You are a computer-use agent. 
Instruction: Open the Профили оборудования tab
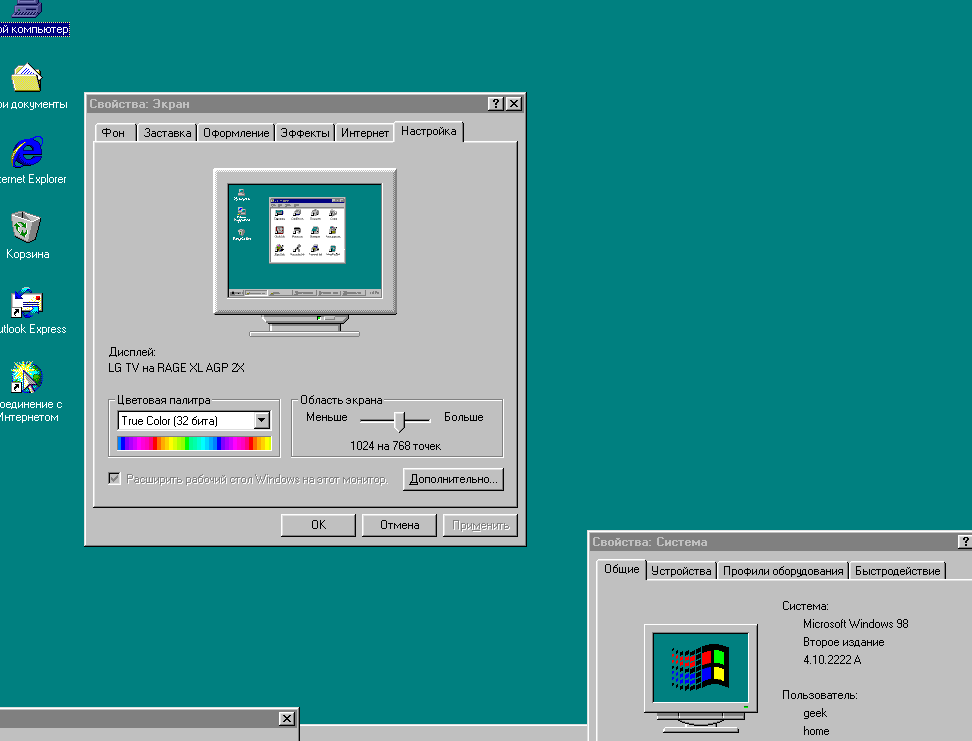[784, 571]
